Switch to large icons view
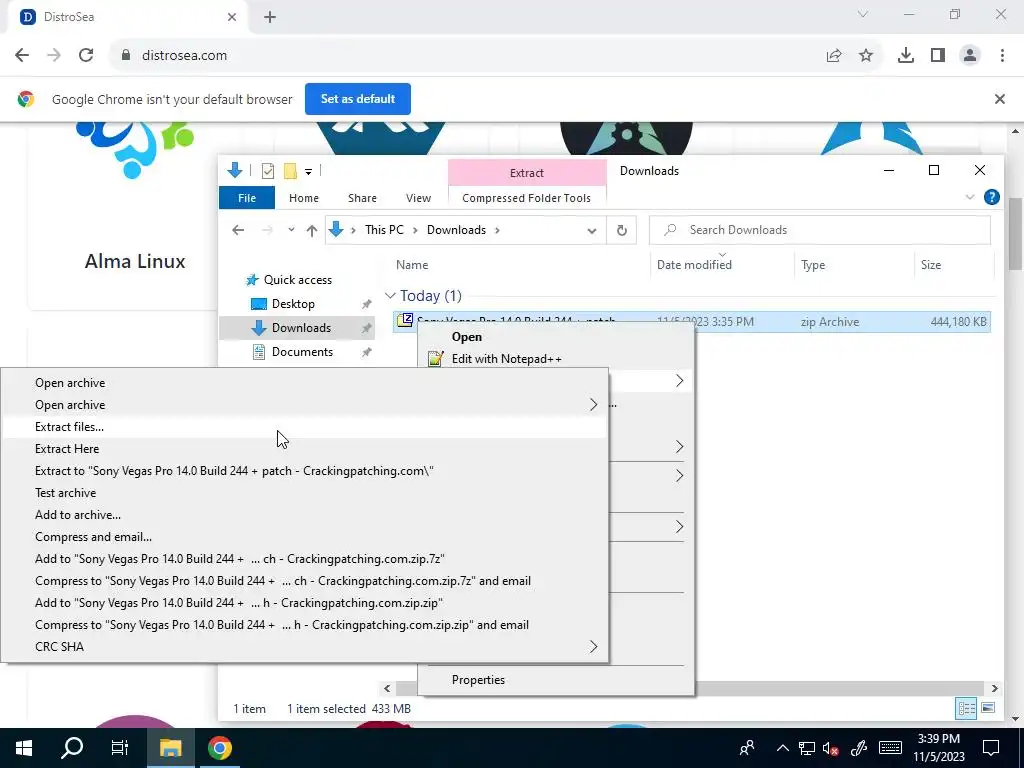Screen dimensions: 1024x768 (988, 709)
